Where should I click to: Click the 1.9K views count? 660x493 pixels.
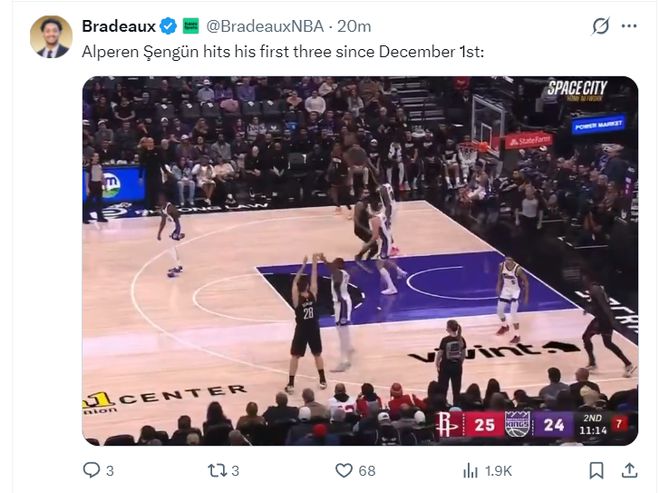tap(498, 471)
